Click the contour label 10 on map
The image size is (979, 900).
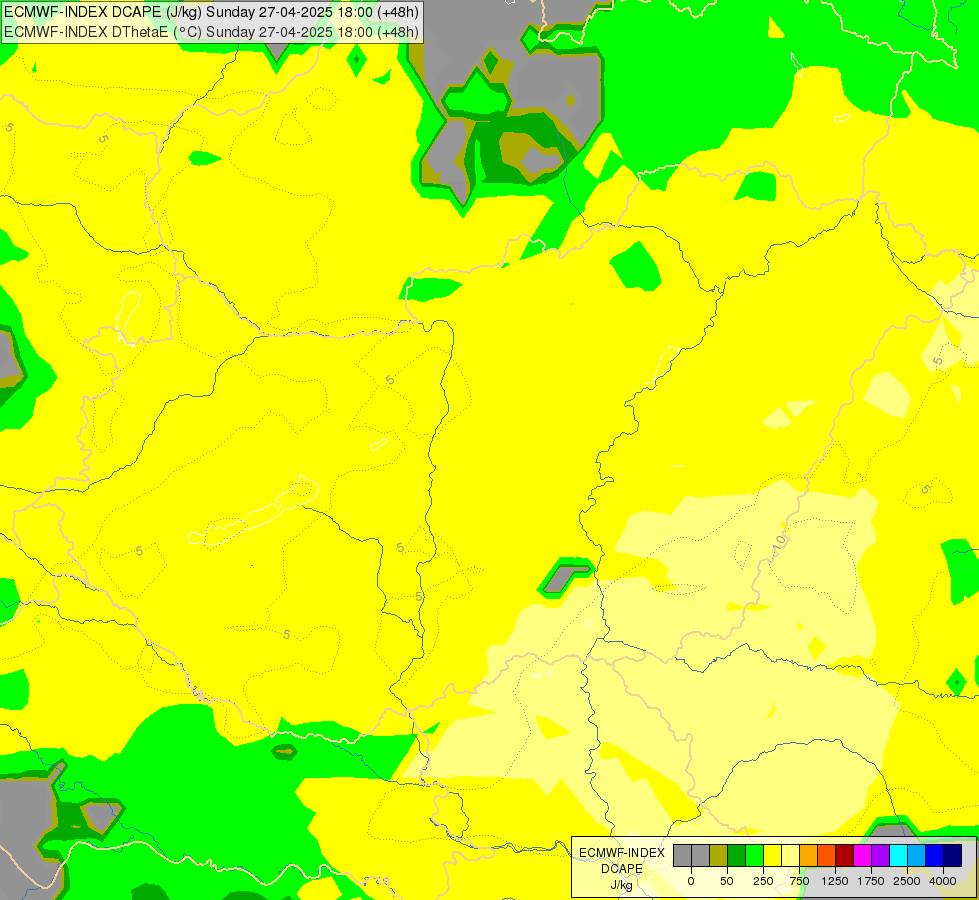(x=780, y=543)
